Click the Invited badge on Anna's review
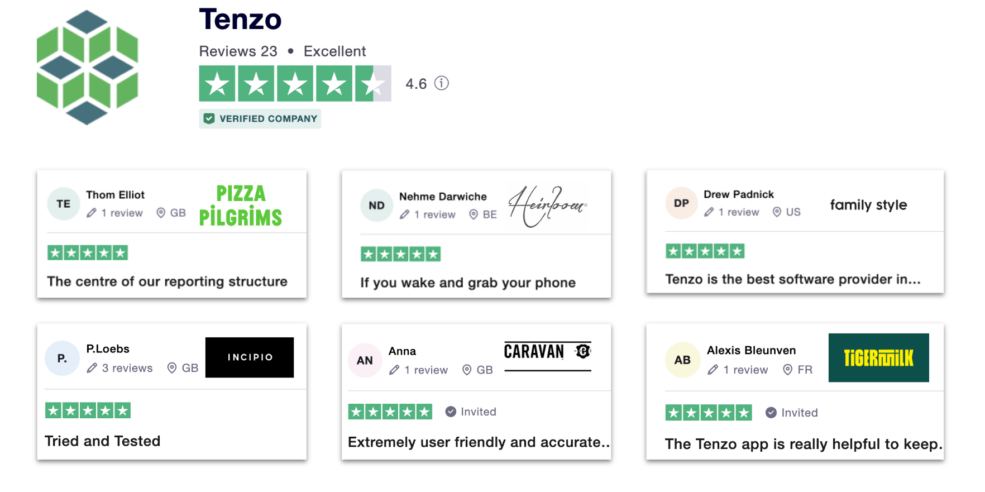The height and width of the screenshot is (492, 985). [471, 412]
